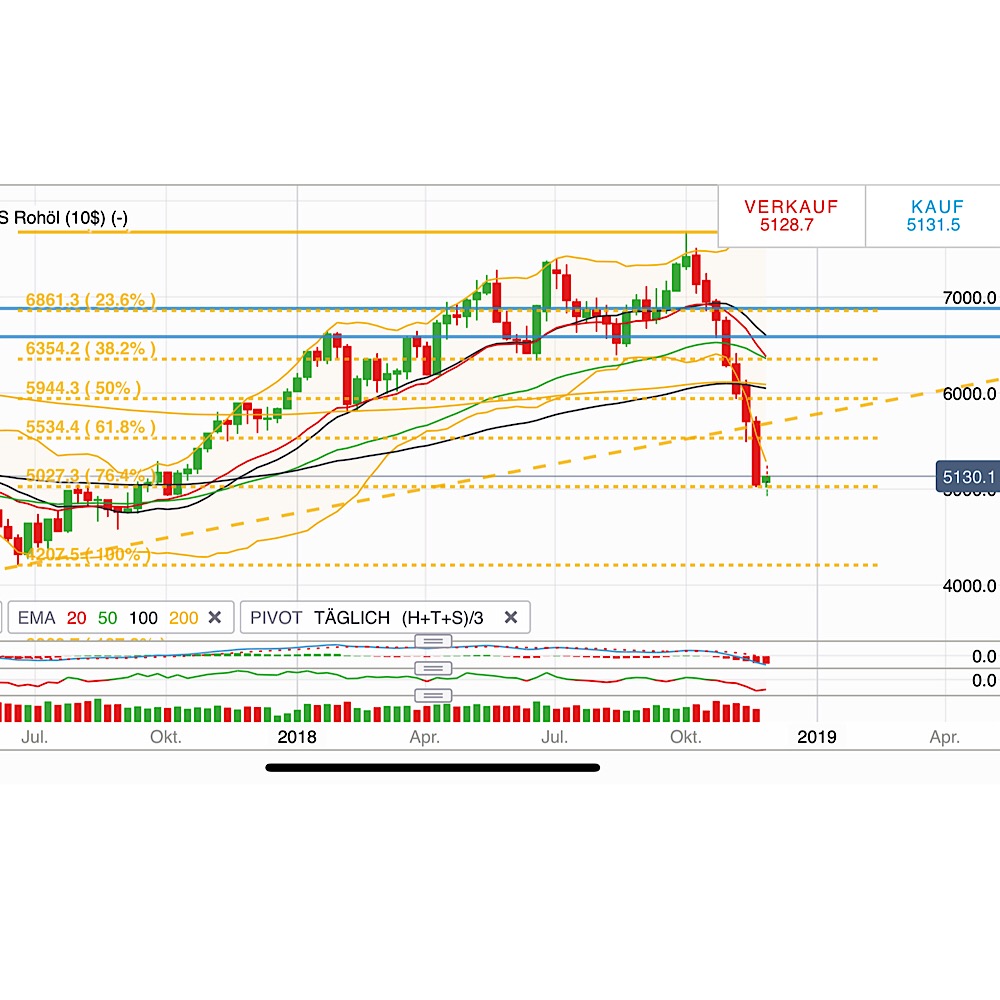The width and height of the screenshot is (1000, 1000).
Task: Select the 6861.3 (23.6%) Fibonacci label
Action: point(88,298)
